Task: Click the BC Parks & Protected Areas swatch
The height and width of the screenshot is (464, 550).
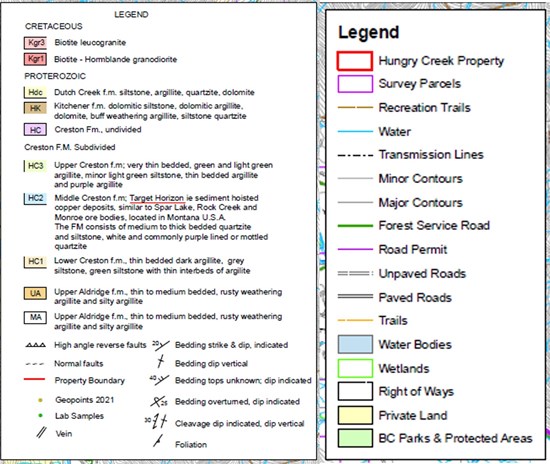Action: click(355, 438)
